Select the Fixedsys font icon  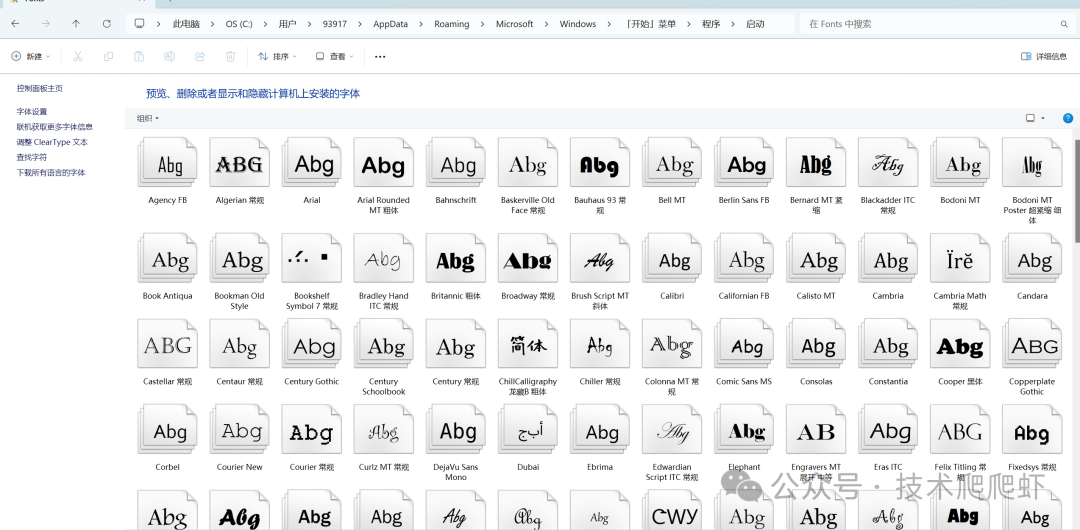1032,430
